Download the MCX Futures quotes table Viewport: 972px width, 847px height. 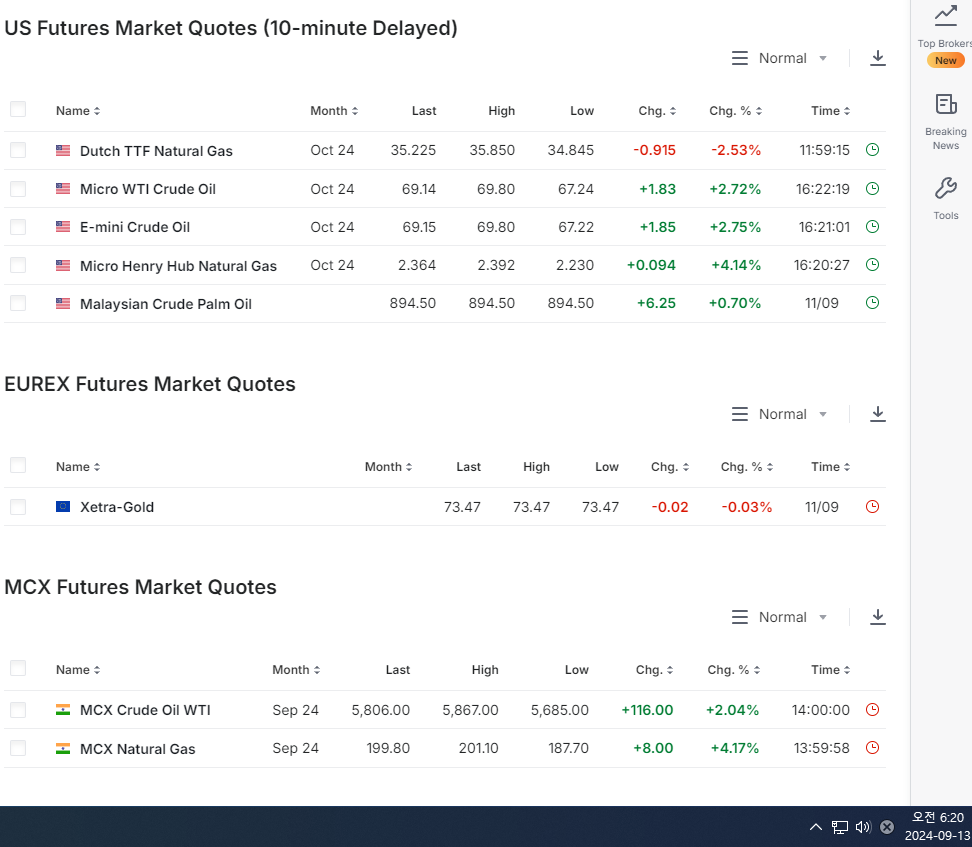click(877, 617)
